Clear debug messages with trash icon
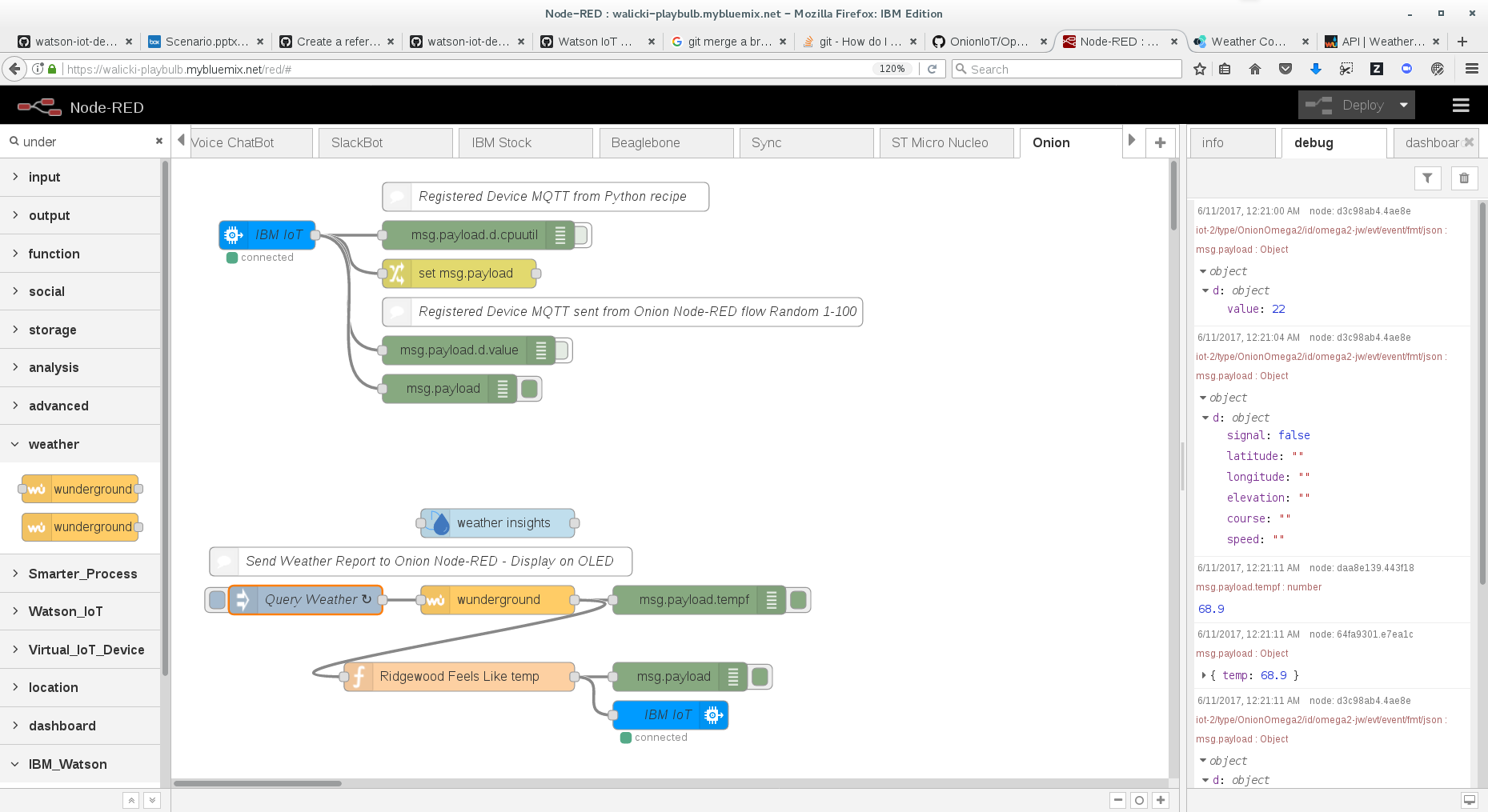1488x812 pixels. point(1464,178)
